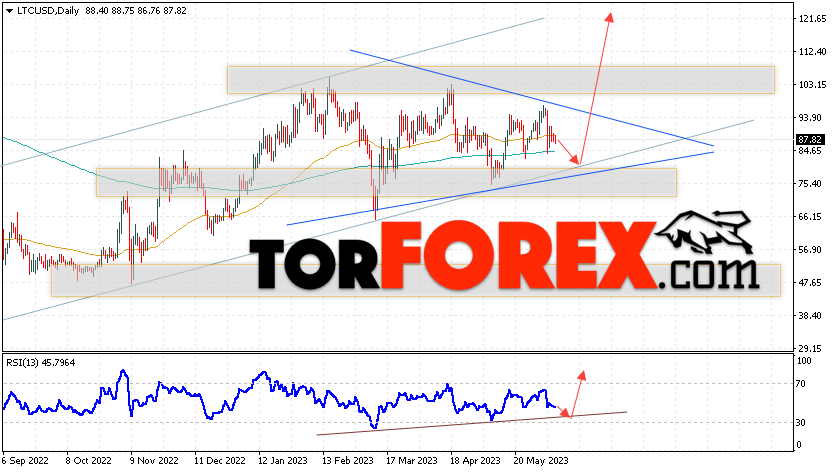Click RSI scale level 70
The width and height of the screenshot is (833, 472).
click(x=803, y=384)
